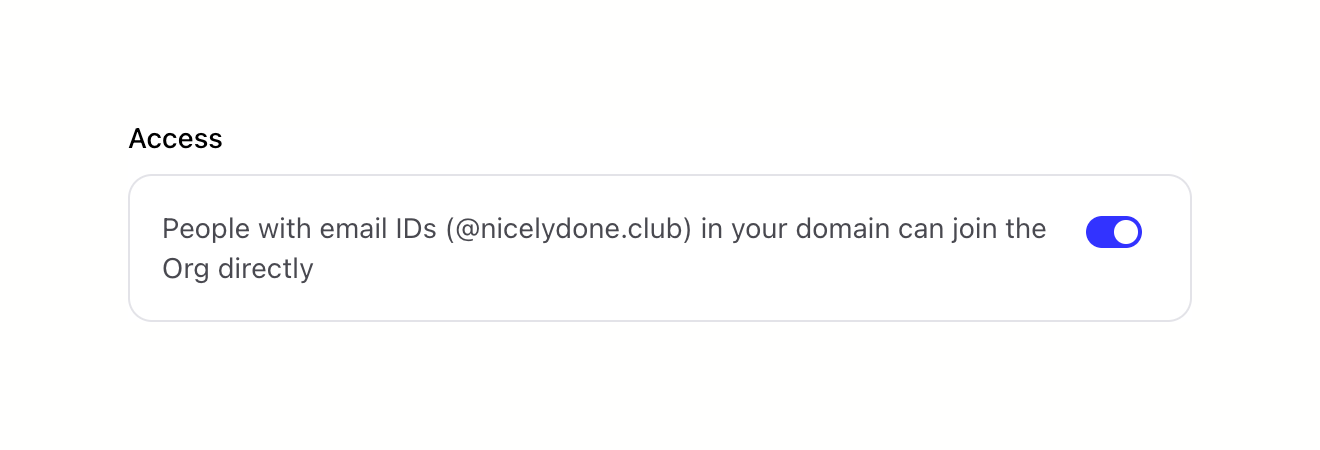
Task: Click the "People with email IDs" description text
Action: pos(300,229)
